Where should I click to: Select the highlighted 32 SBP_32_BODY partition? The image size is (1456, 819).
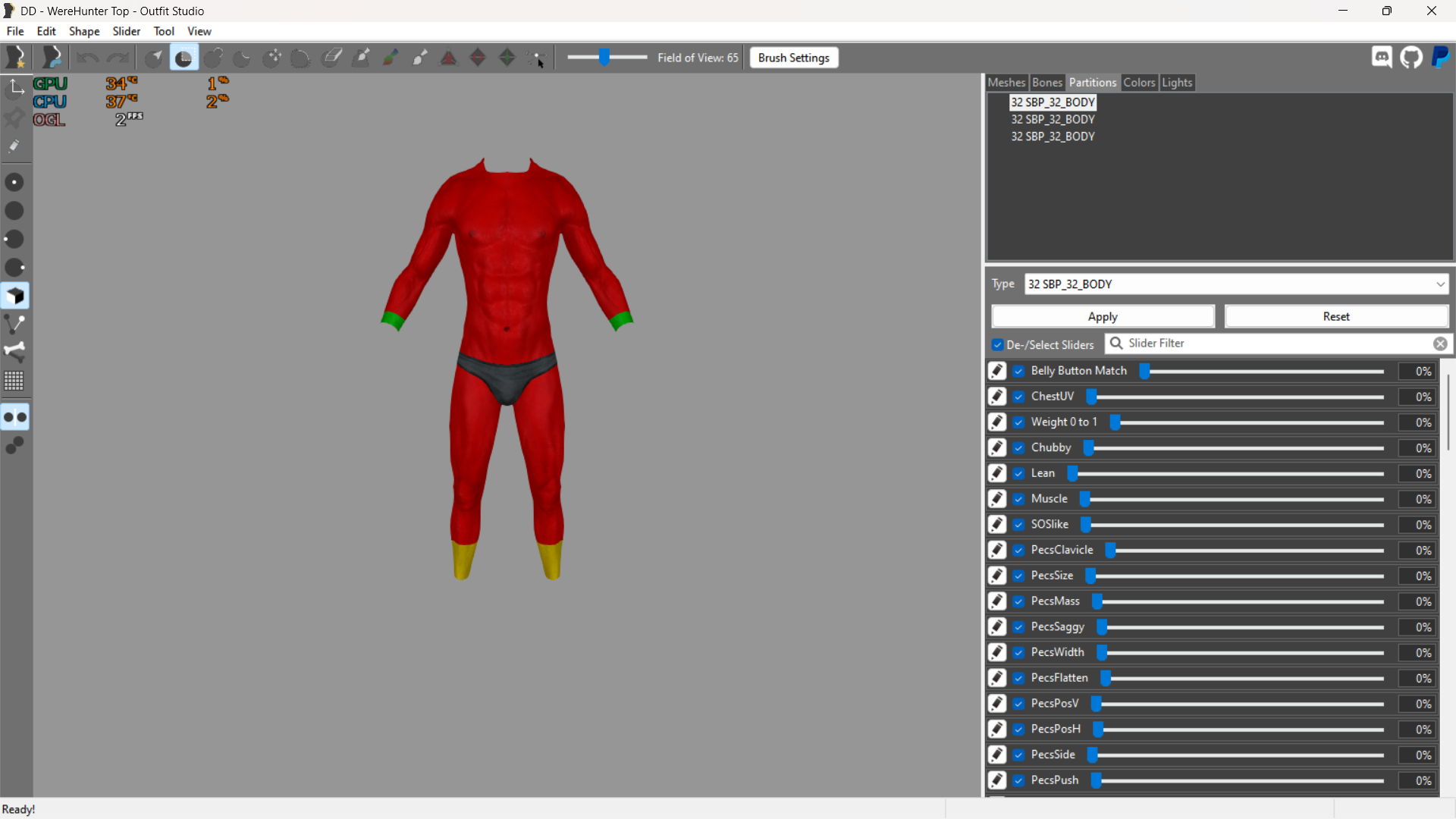point(1053,102)
